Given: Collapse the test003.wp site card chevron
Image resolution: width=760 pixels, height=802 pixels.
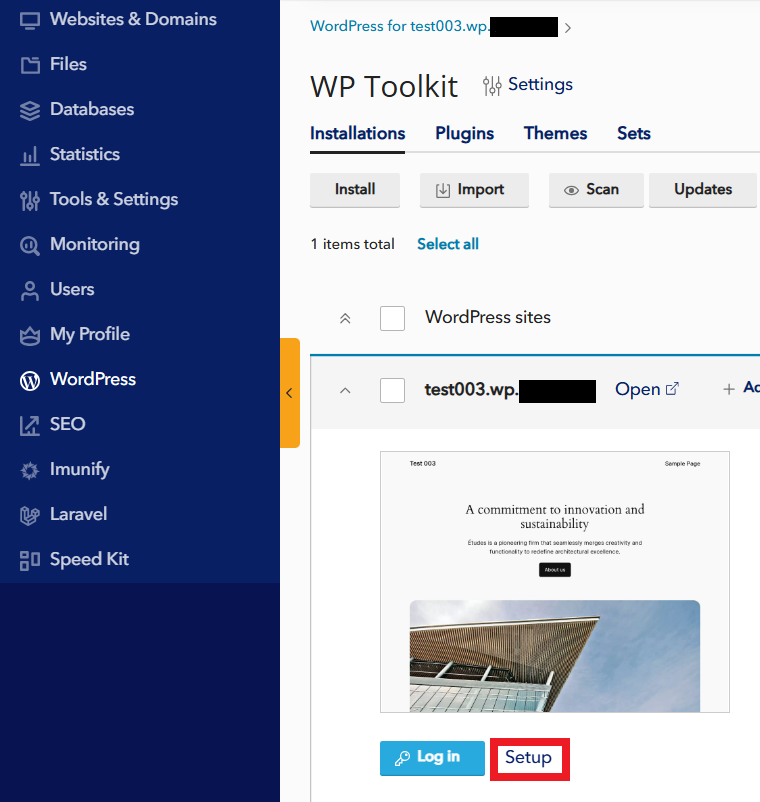Looking at the screenshot, I should tap(345, 391).
